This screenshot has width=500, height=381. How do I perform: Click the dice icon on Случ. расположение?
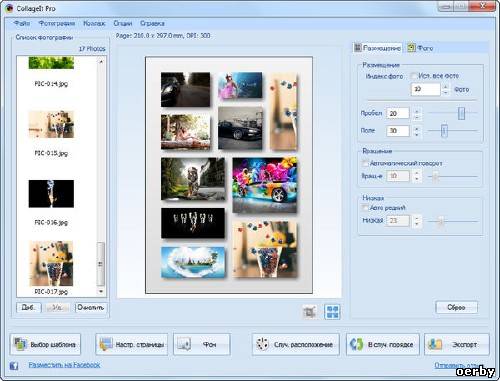[262, 344]
